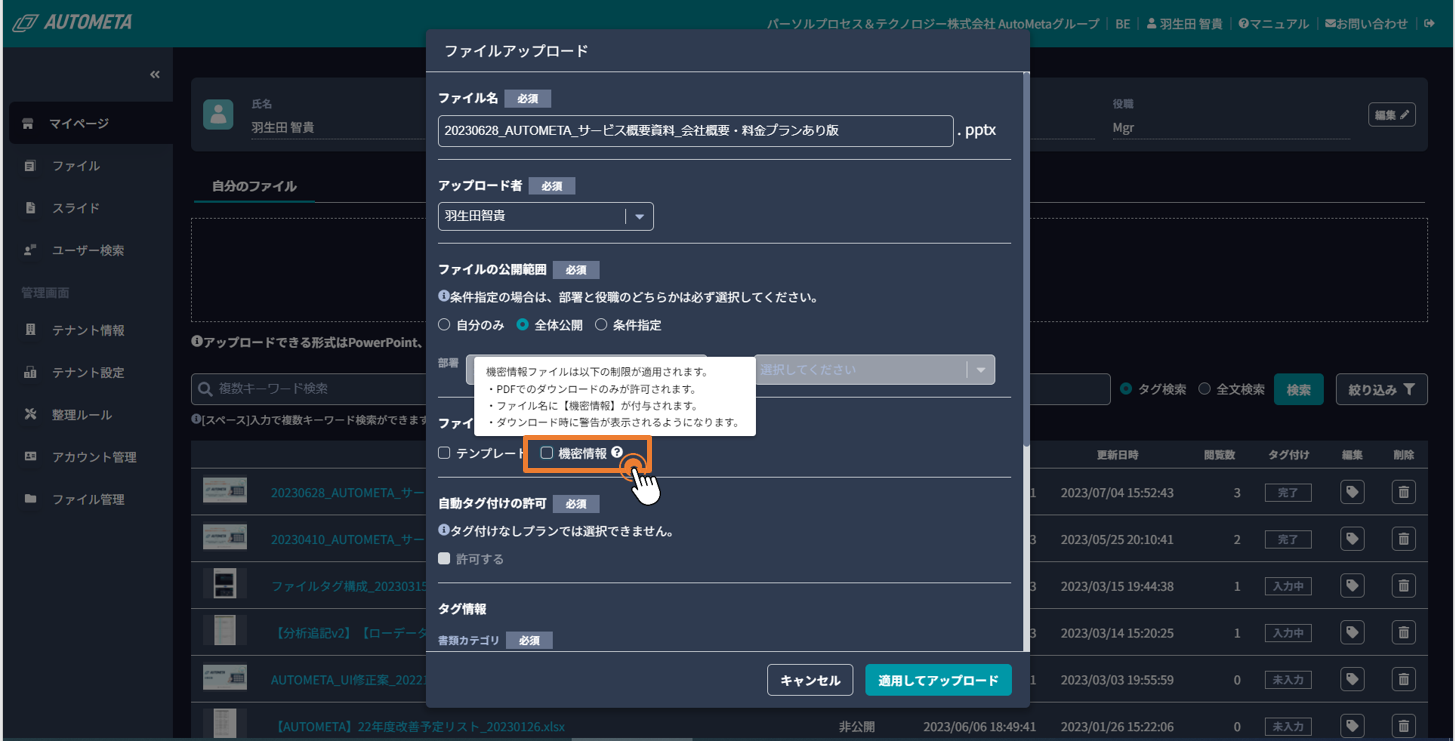Click the trash icon for the AUTOMETA_UI修正案 row
Viewport: 1455px width, 741px height.
point(1404,680)
